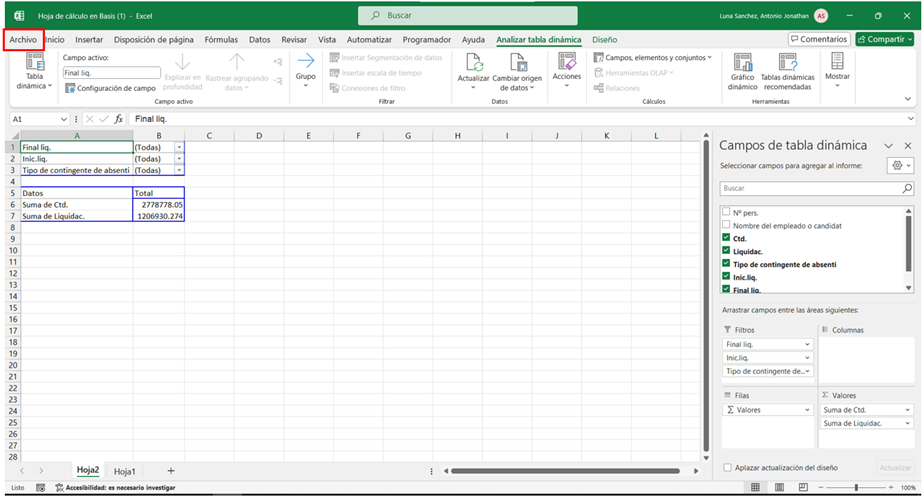The width and height of the screenshot is (922, 497).
Task: Click the Actualizar refresh icon
Action: (473, 63)
